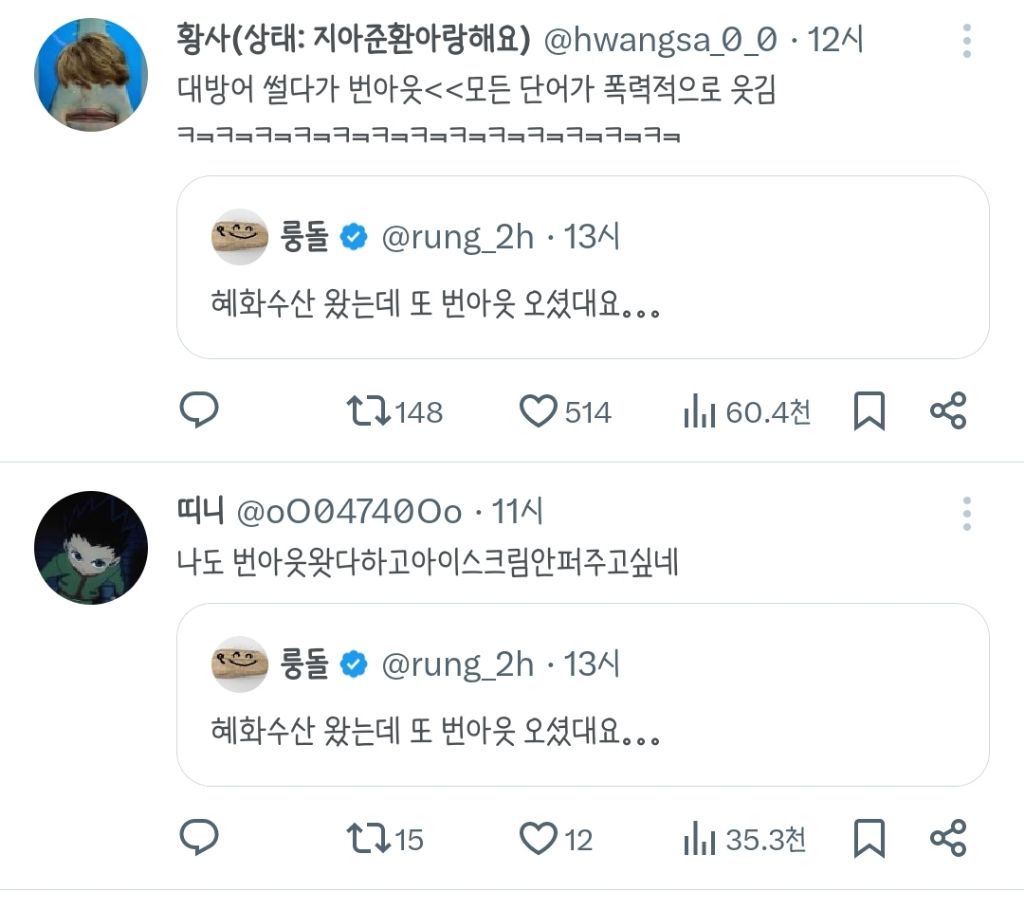
Task: Reply to the hwangsa_0_0 tweet
Action: click(199, 411)
